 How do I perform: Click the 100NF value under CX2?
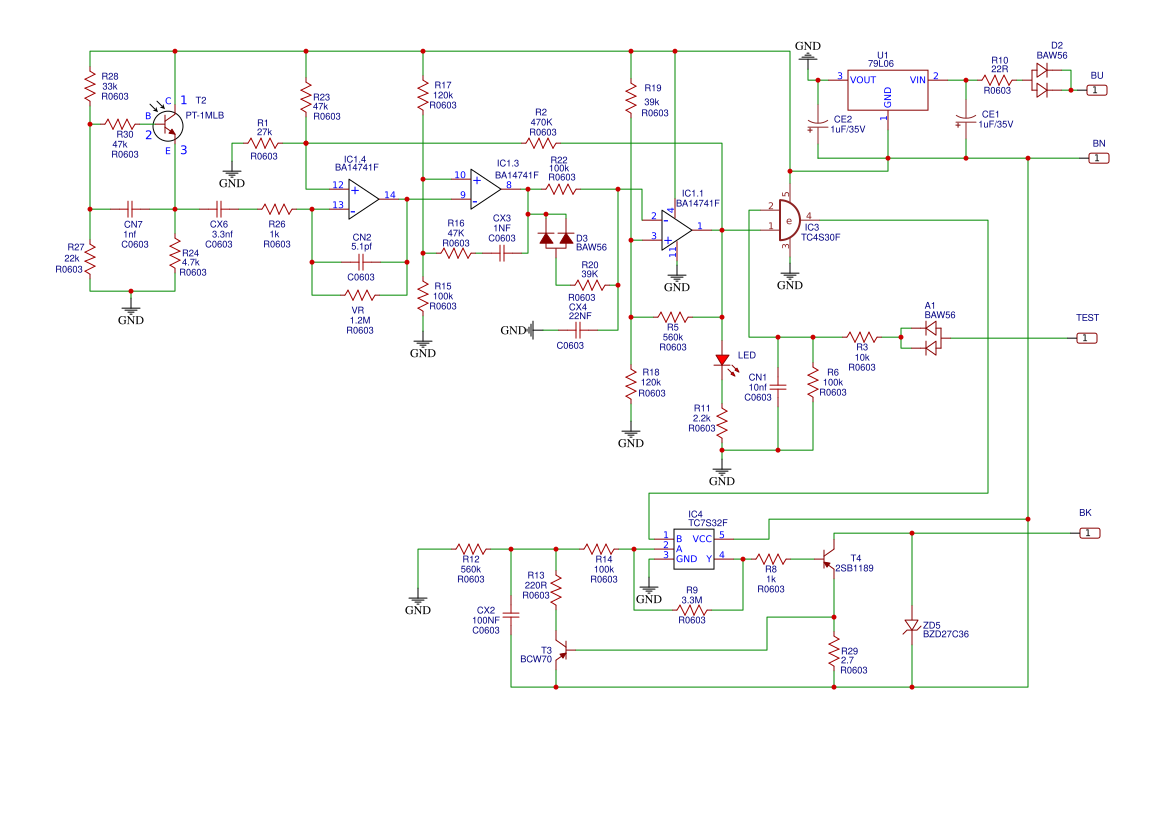(x=486, y=620)
